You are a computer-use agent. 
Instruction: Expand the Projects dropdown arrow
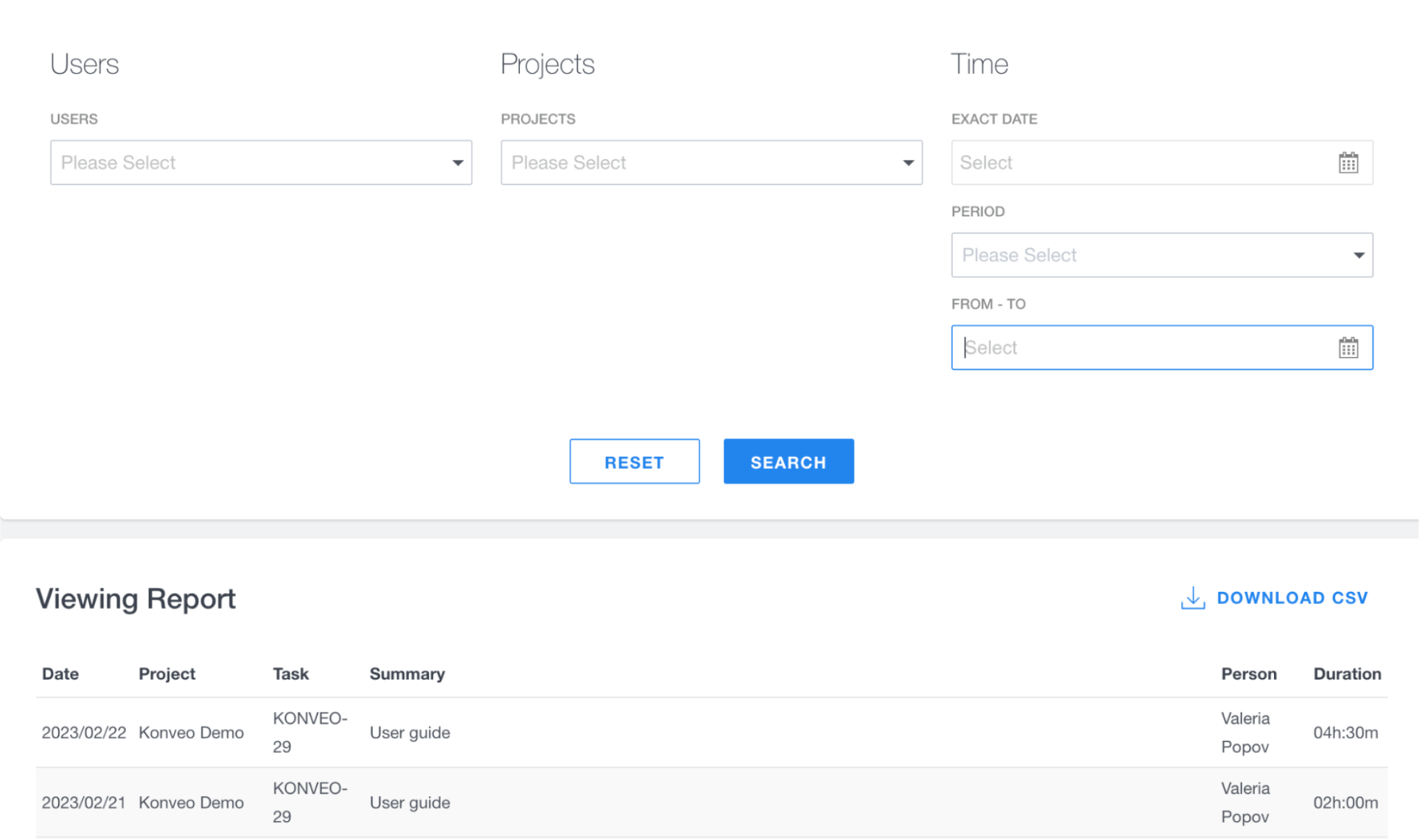point(908,163)
